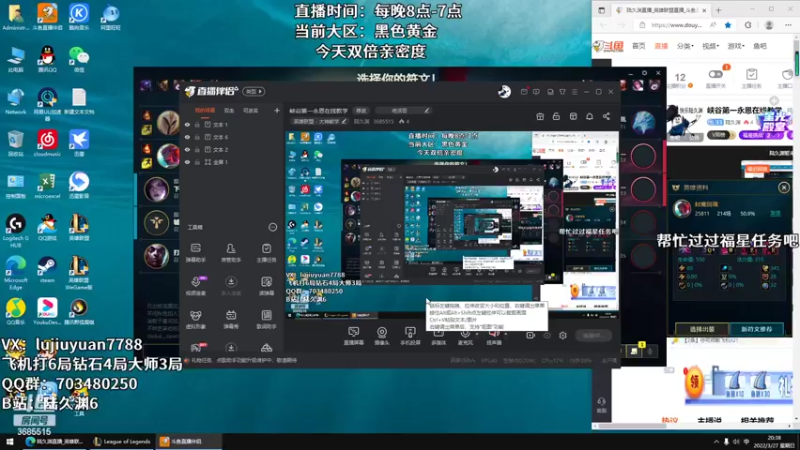Go to 首页 on the Douyu nav

tap(639, 46)
